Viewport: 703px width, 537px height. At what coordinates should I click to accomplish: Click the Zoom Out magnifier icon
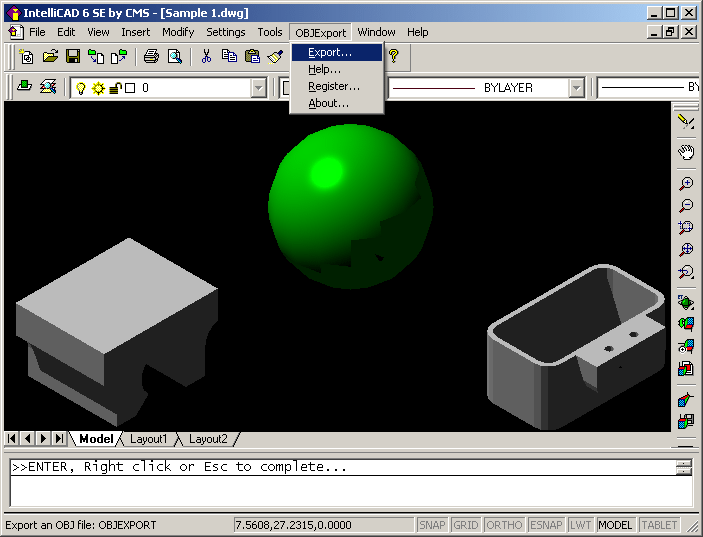click(686, 205)
